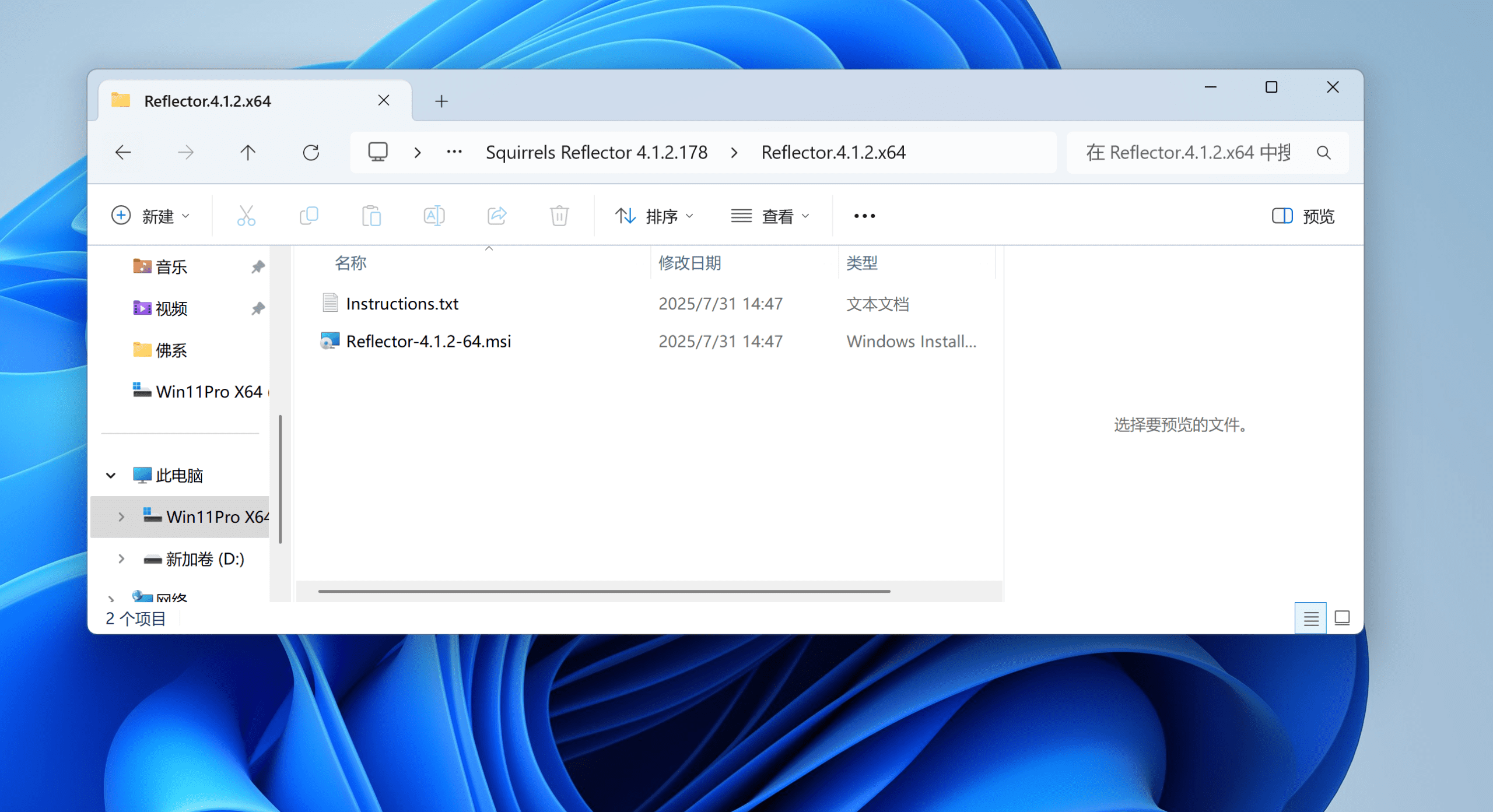The width and height of the screenshot is (1493, 812).
Task: Go up one folder level
Action: click(x=248, y=153)
